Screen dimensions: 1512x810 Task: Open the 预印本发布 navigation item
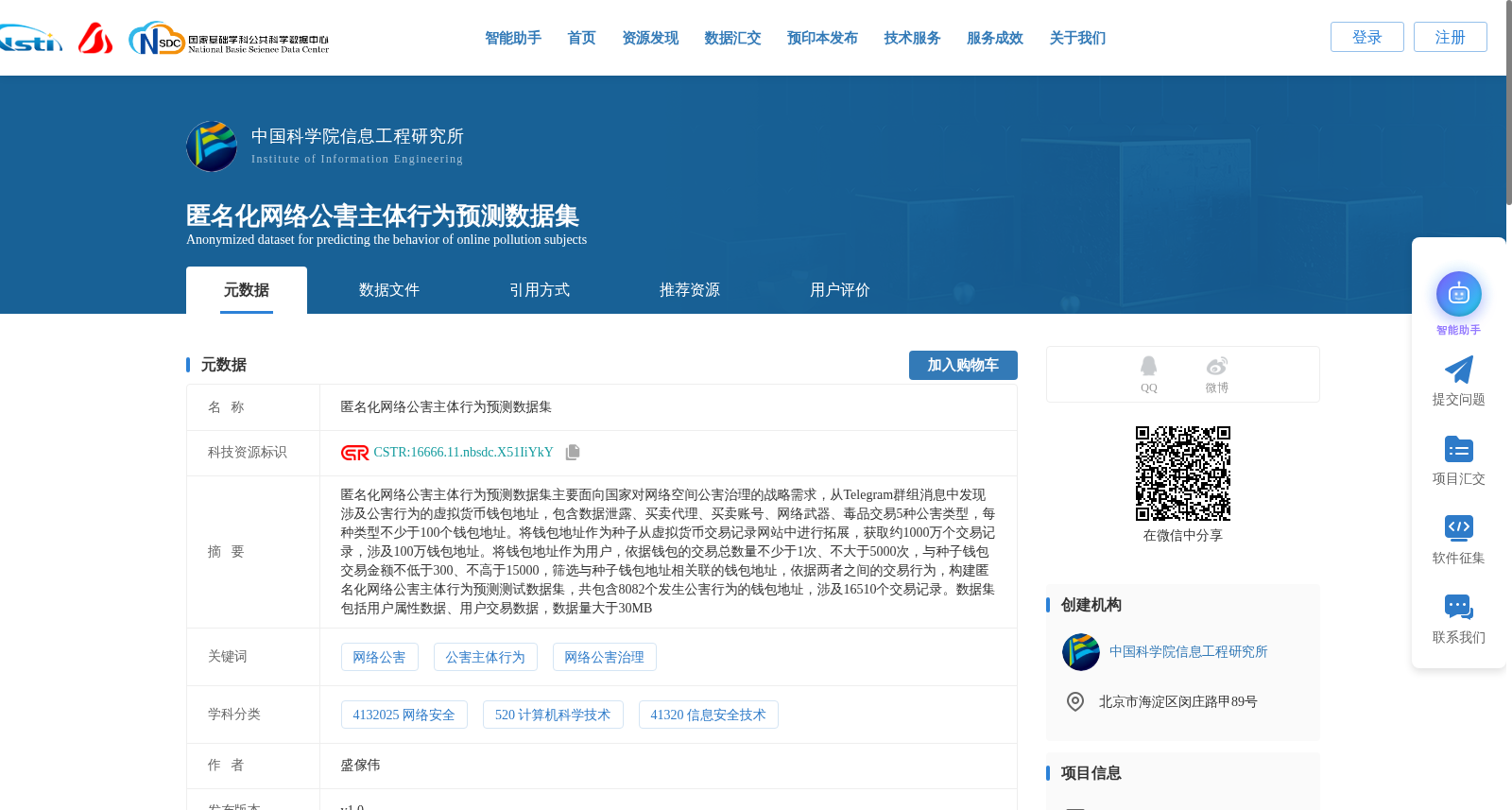(822, 38)
